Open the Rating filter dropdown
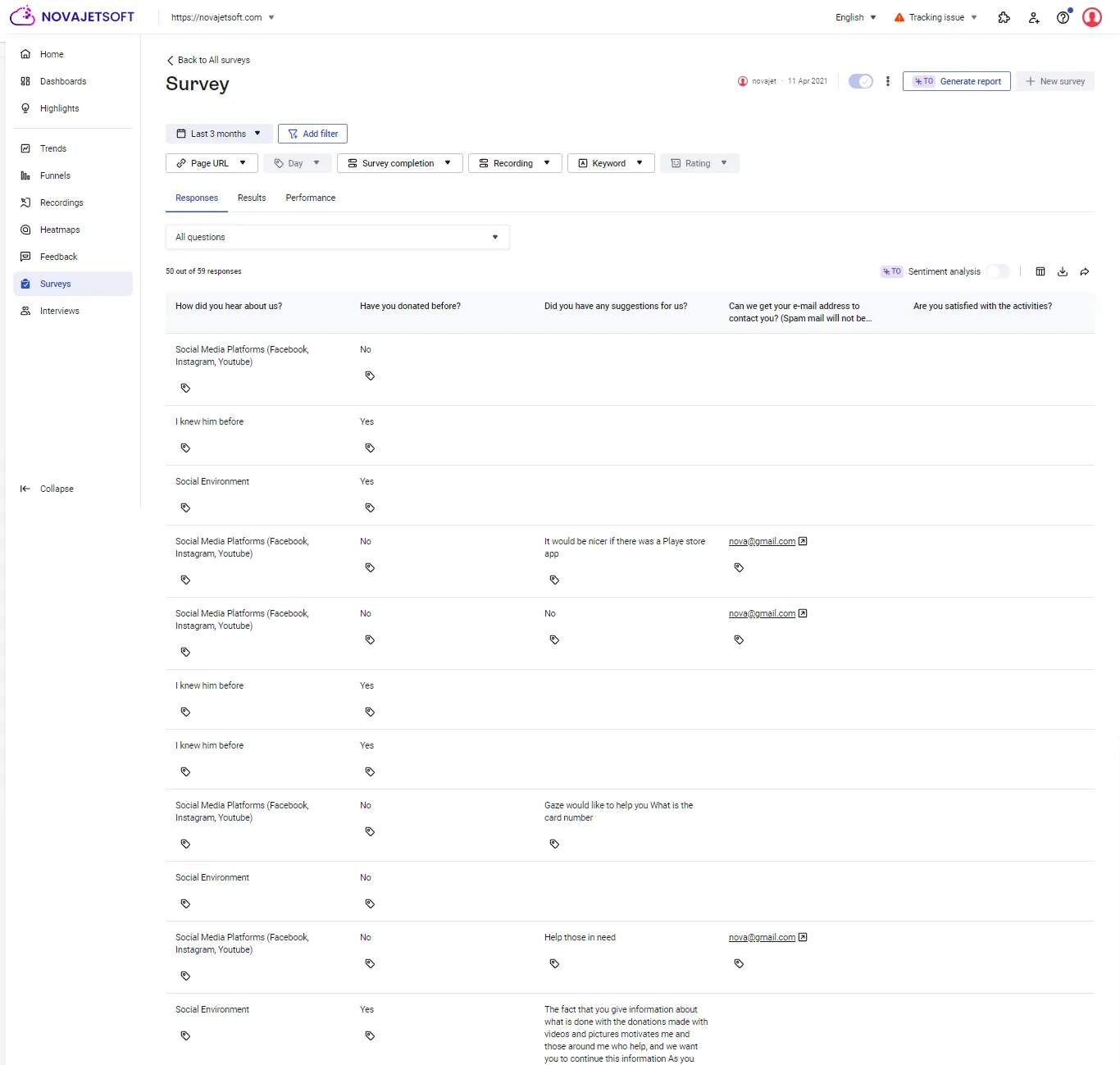 point(700,163)
